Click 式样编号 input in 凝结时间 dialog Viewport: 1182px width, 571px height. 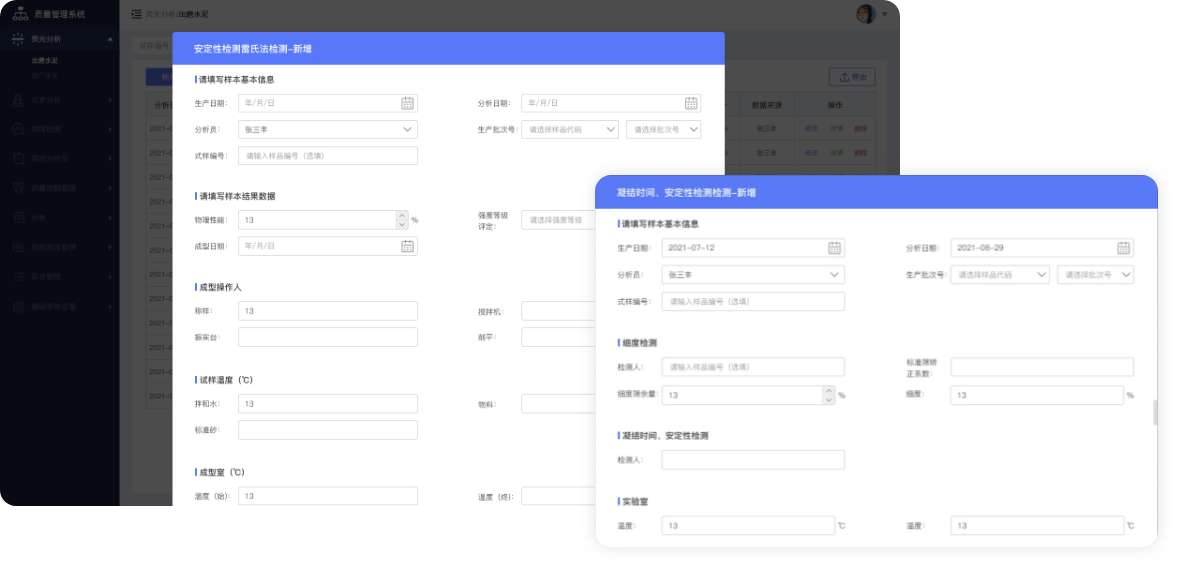pyautogui.click(x=753, y=301)
